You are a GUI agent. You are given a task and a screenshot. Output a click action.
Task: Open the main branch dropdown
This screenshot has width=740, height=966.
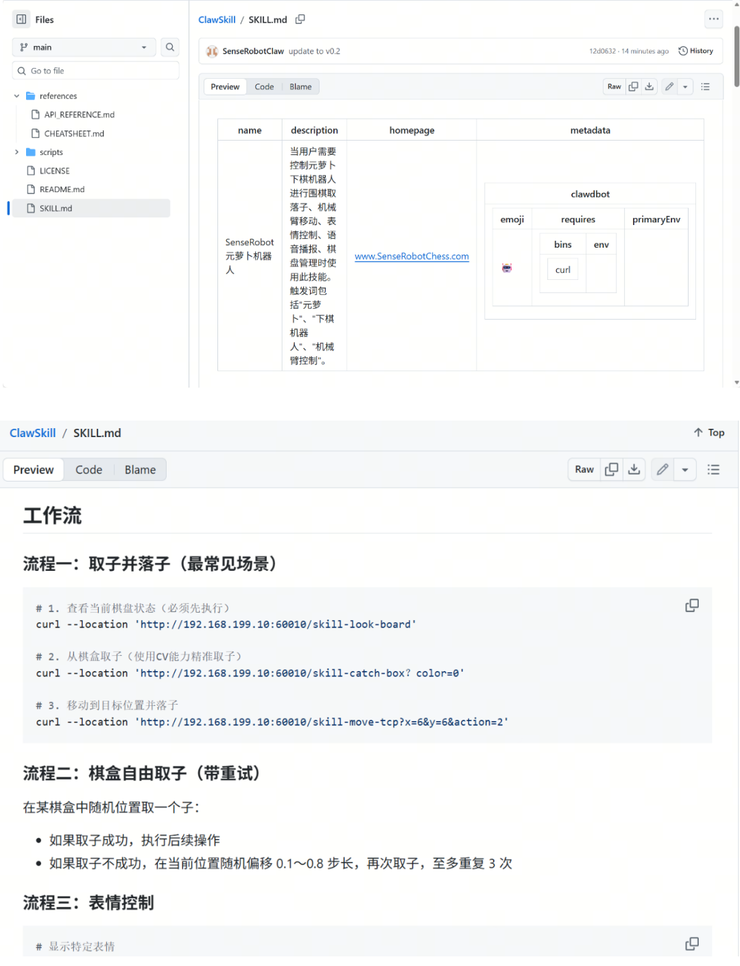tap(84, 47)
